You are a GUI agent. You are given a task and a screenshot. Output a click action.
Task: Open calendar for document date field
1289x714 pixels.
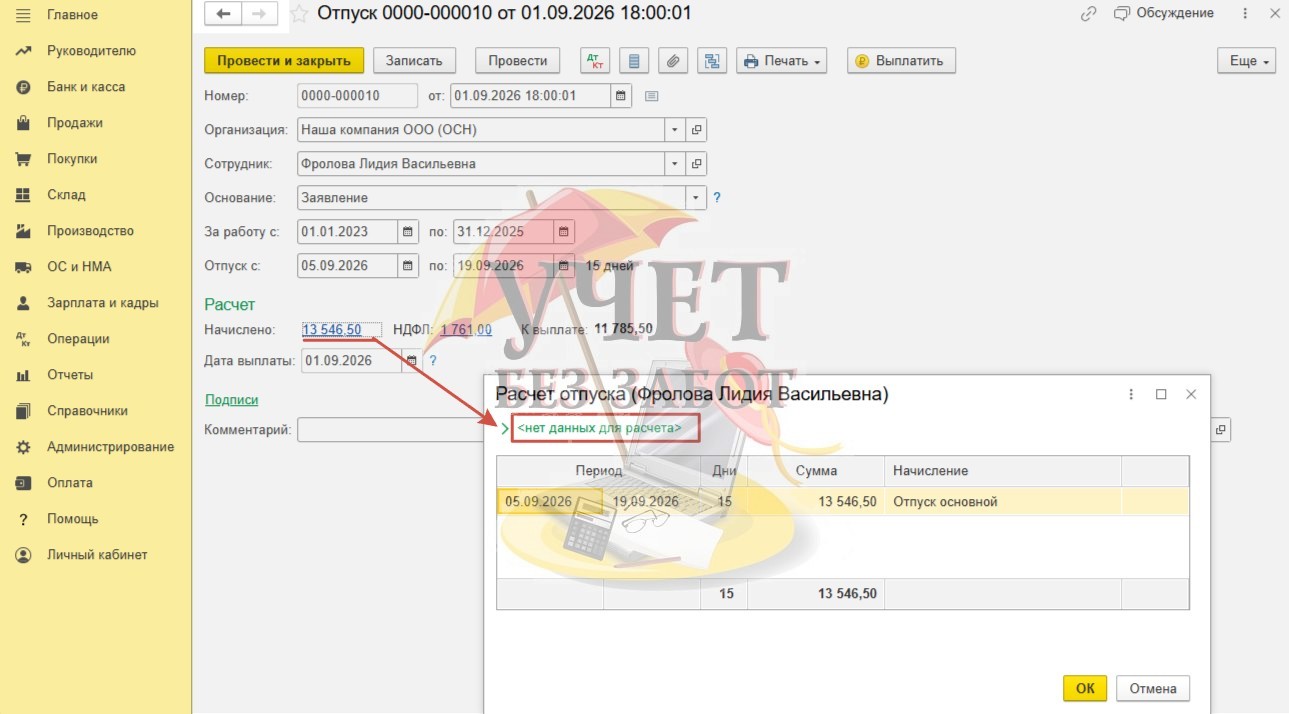[621, 96]
